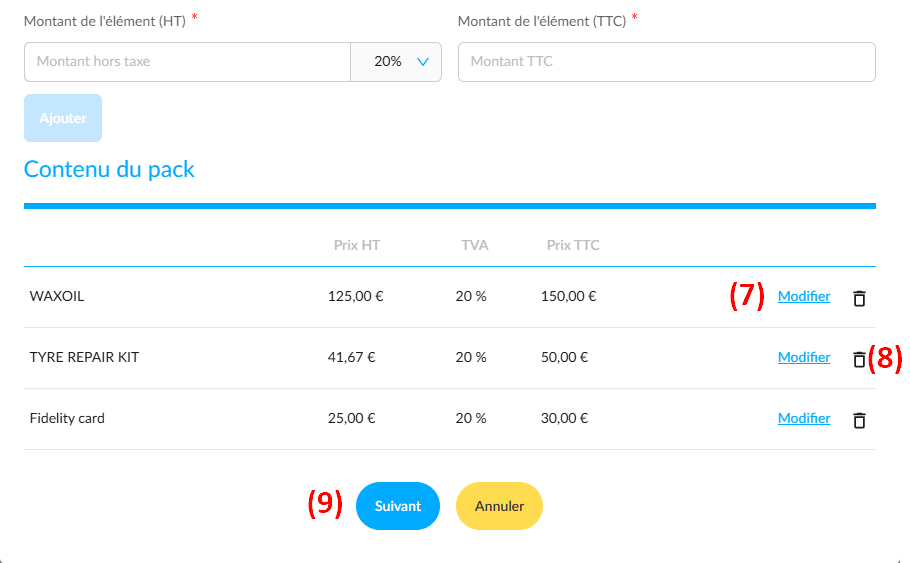Image resolution: width=910 pixels, height=563 pixels.
Task: Focus the Montant TTC input field
Action: [x=666, y=62]
